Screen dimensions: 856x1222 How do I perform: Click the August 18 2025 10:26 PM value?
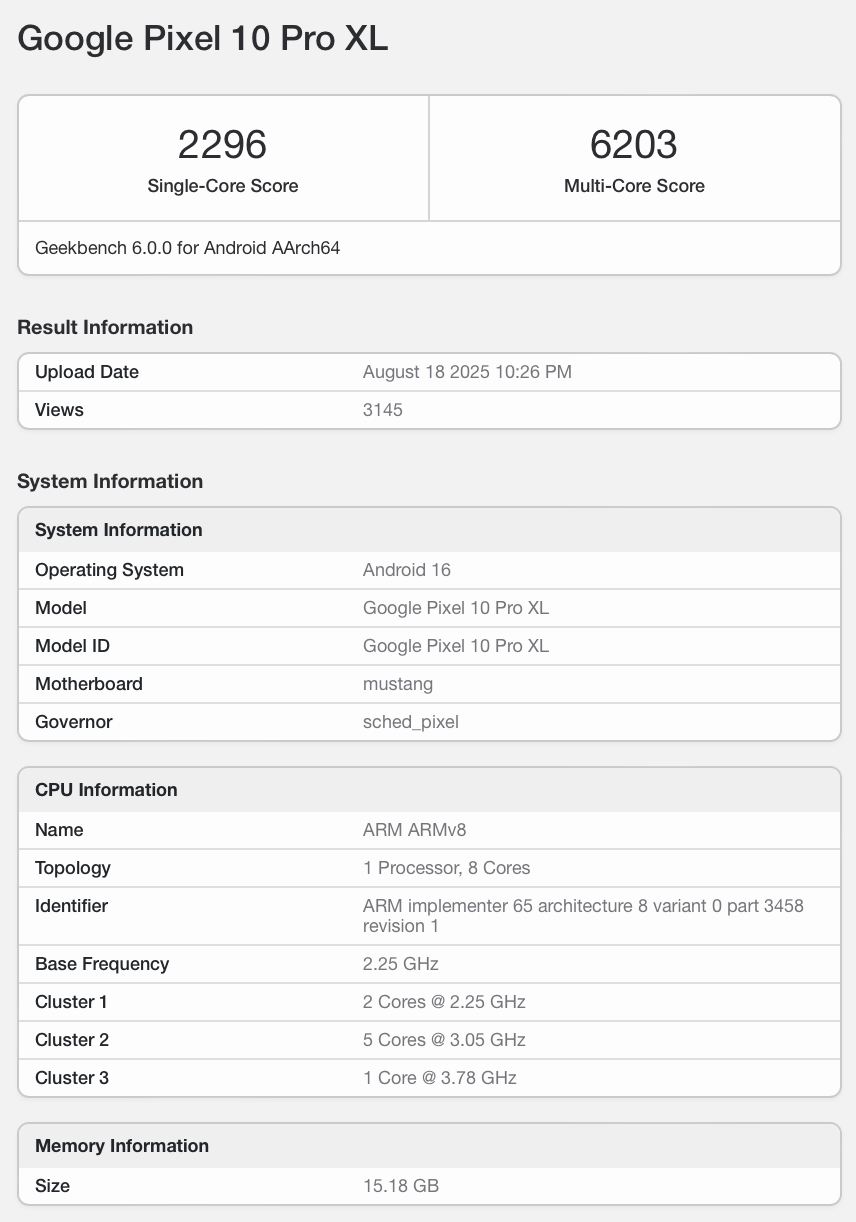pyautogui.click(x=467, y=372)
